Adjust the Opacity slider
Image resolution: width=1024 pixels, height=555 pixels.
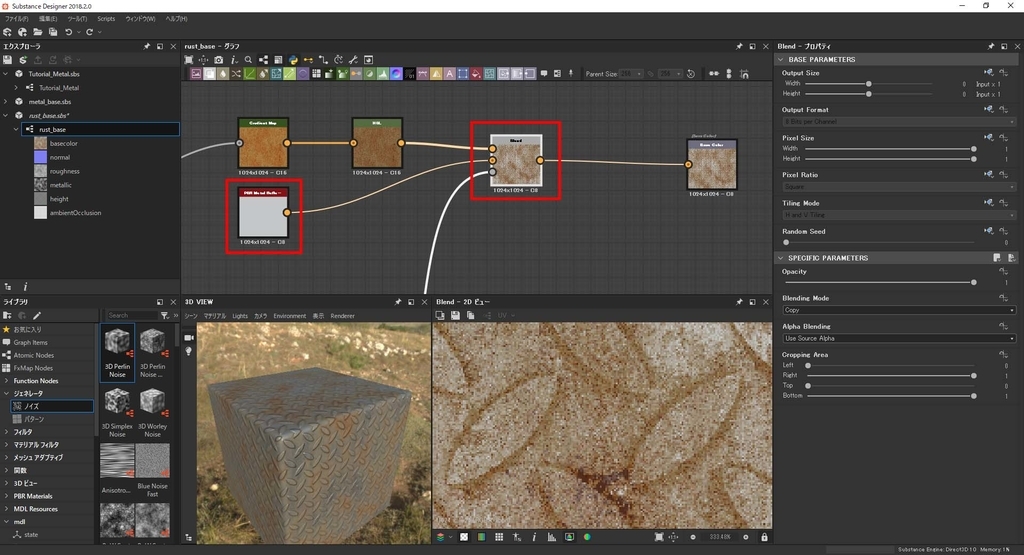point(973,282)
